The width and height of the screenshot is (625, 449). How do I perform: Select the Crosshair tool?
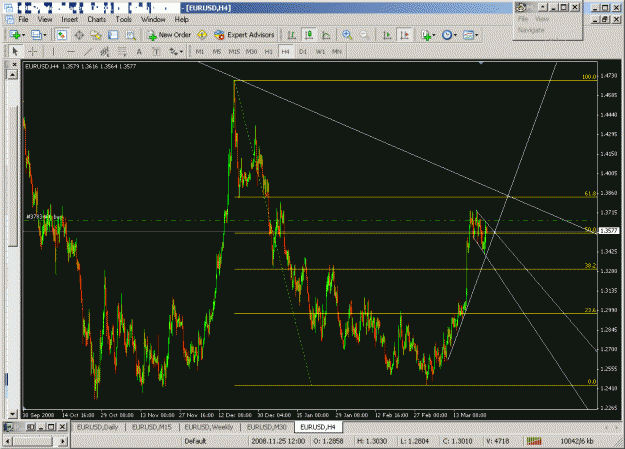coord(33,51)
